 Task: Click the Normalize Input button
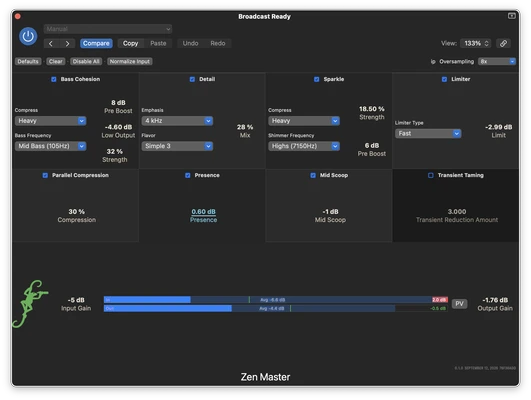pyautogui.click(x=129, y=61)
